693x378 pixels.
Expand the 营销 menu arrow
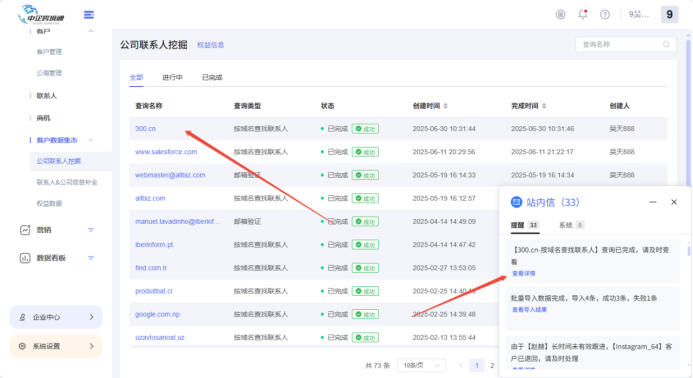pos(91,230)
